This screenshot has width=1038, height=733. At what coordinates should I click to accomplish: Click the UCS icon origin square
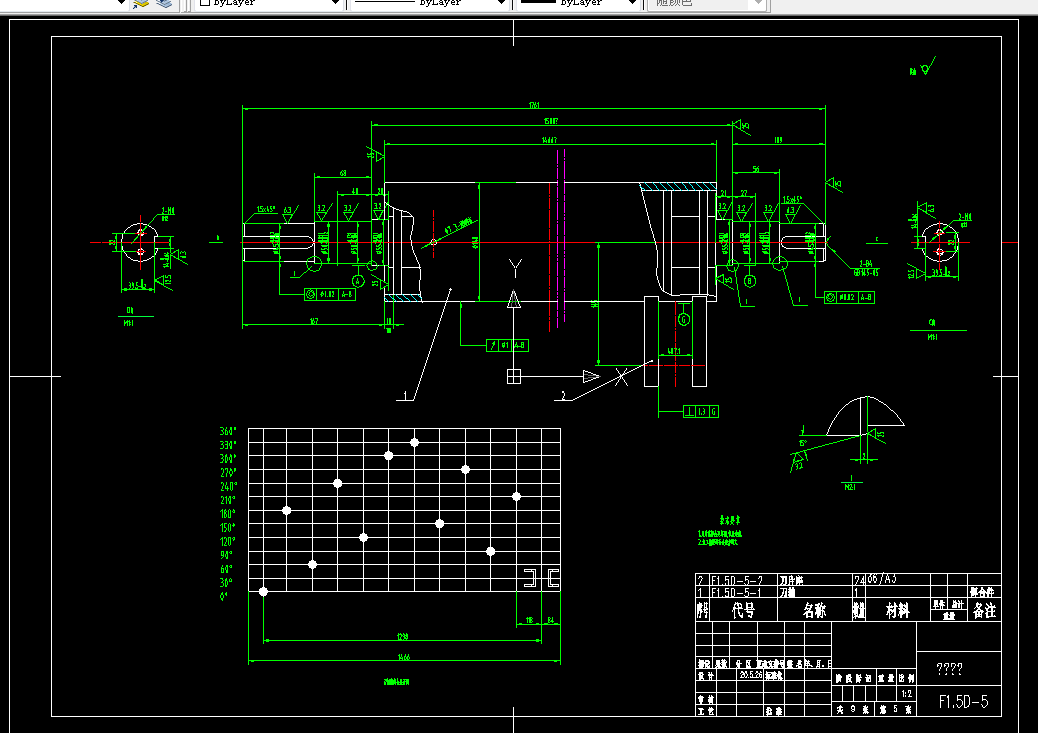tap(514, 376)
